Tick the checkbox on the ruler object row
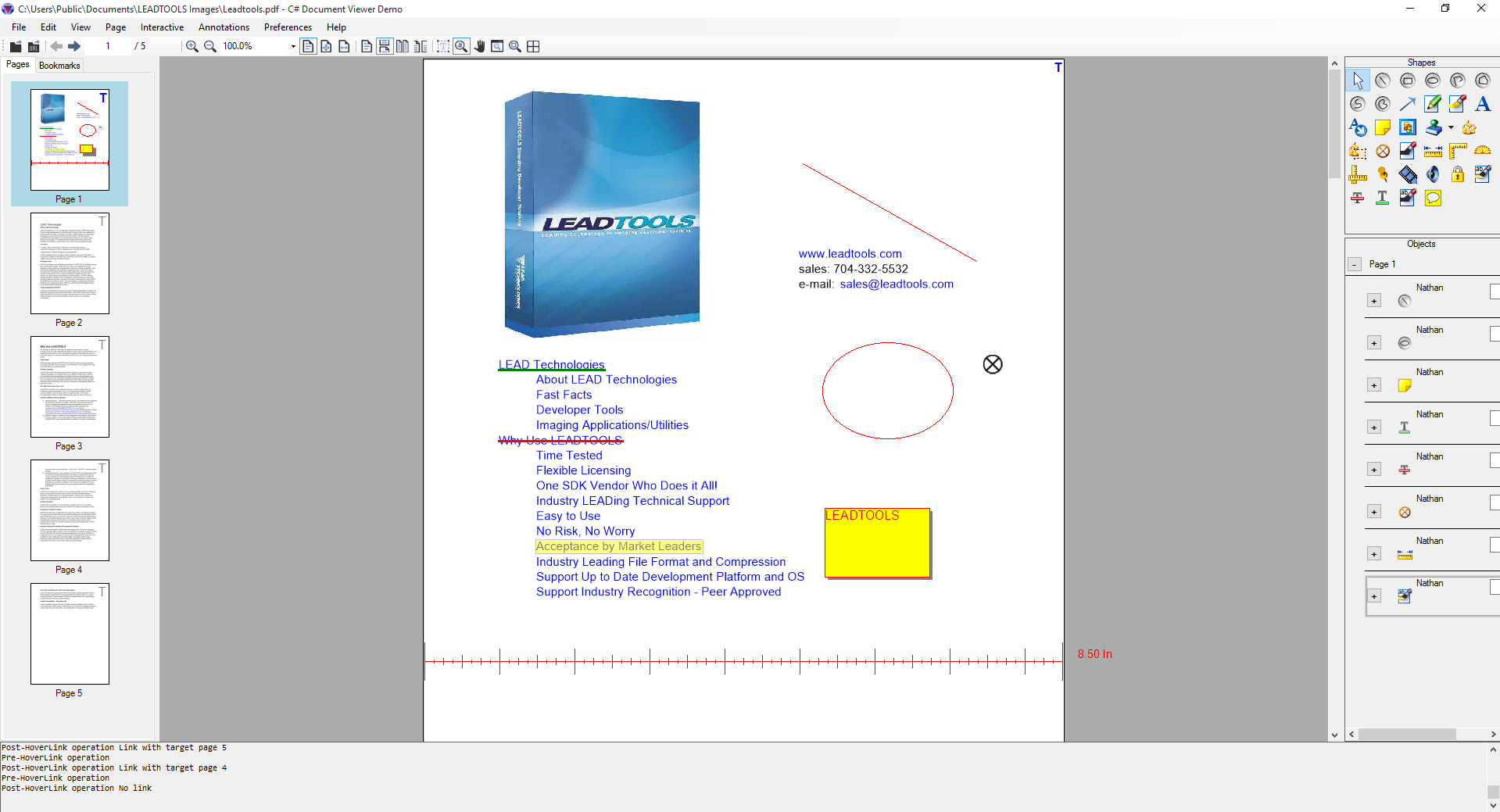Image resolution: width=1500 pixels, height=812 pixels. click(x=1495, y=545)
